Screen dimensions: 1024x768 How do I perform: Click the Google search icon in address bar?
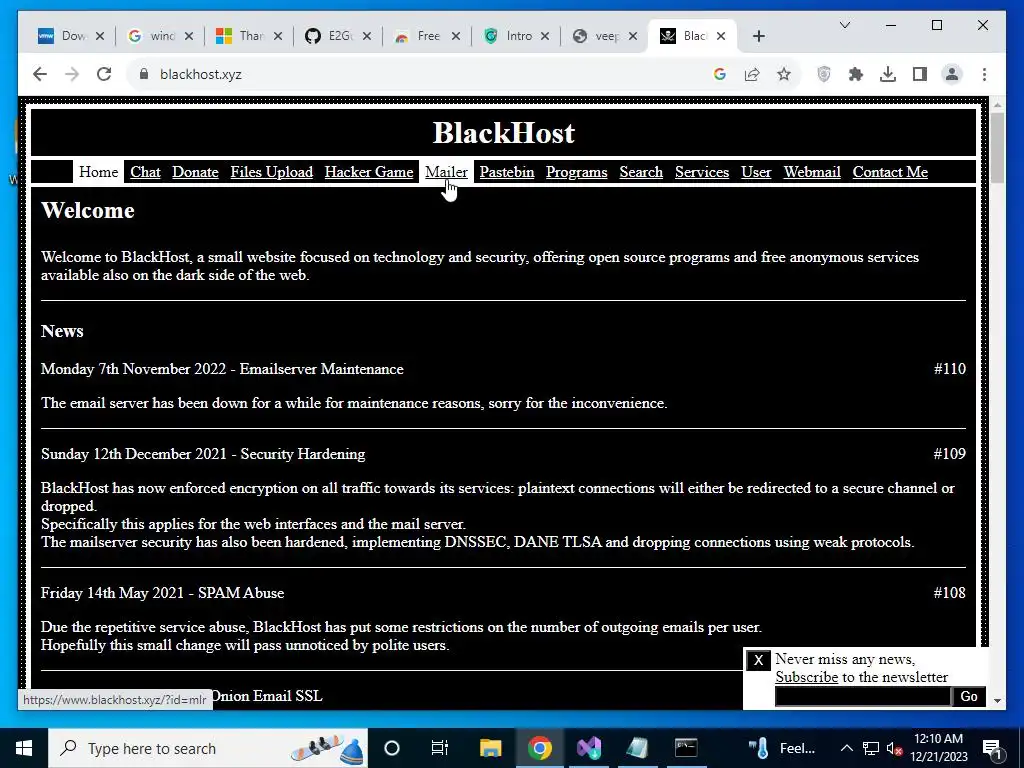(720, 74)
